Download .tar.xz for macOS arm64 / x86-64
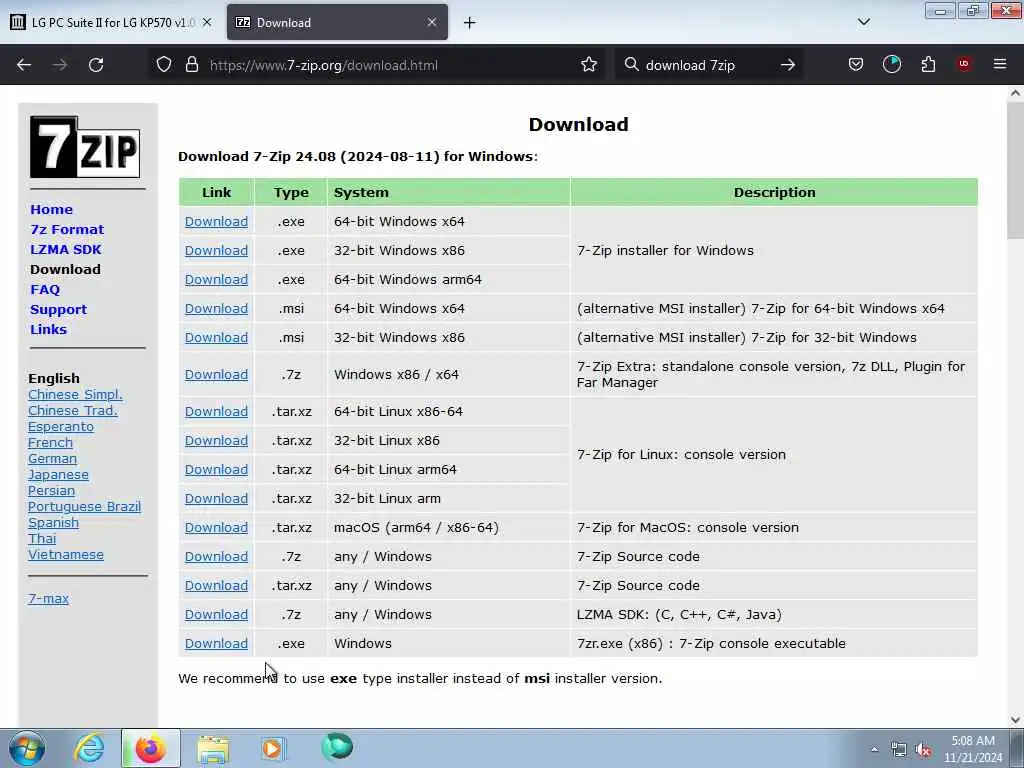Screen dimensions: 1024x768 click(x=216, y=528)
